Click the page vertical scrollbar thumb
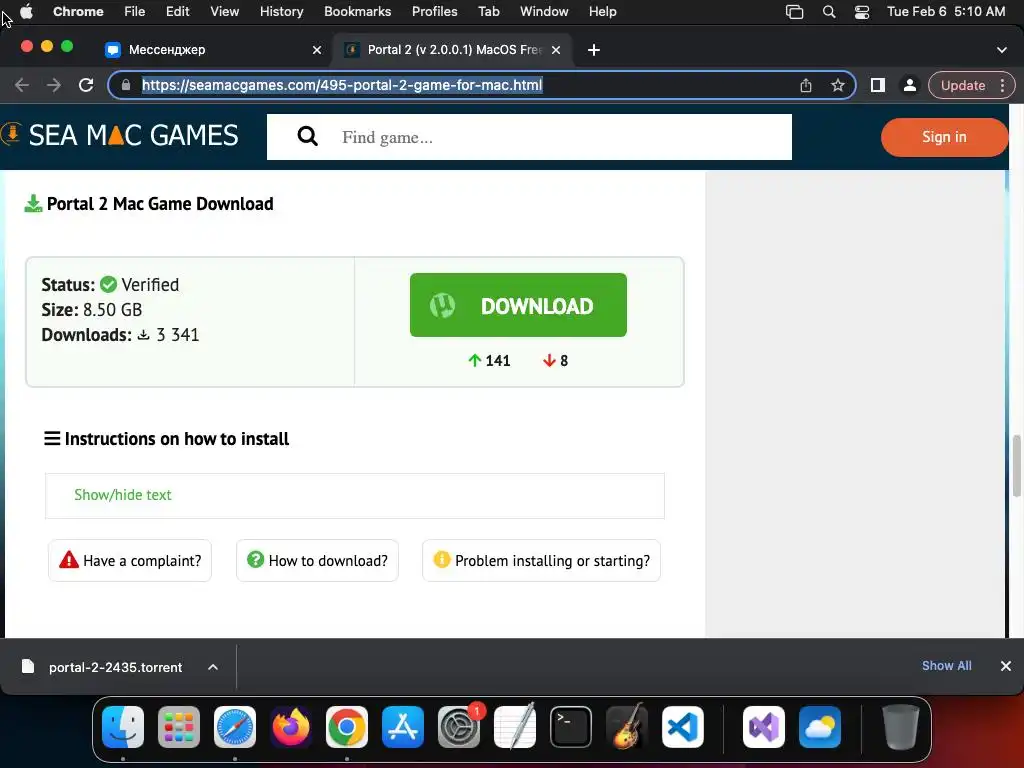This screenshot has width=1024, height=768. point(1016,466)
